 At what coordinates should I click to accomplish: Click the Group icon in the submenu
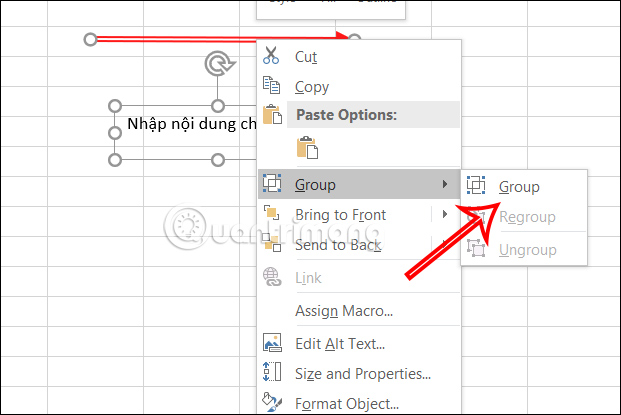point(476,185)
